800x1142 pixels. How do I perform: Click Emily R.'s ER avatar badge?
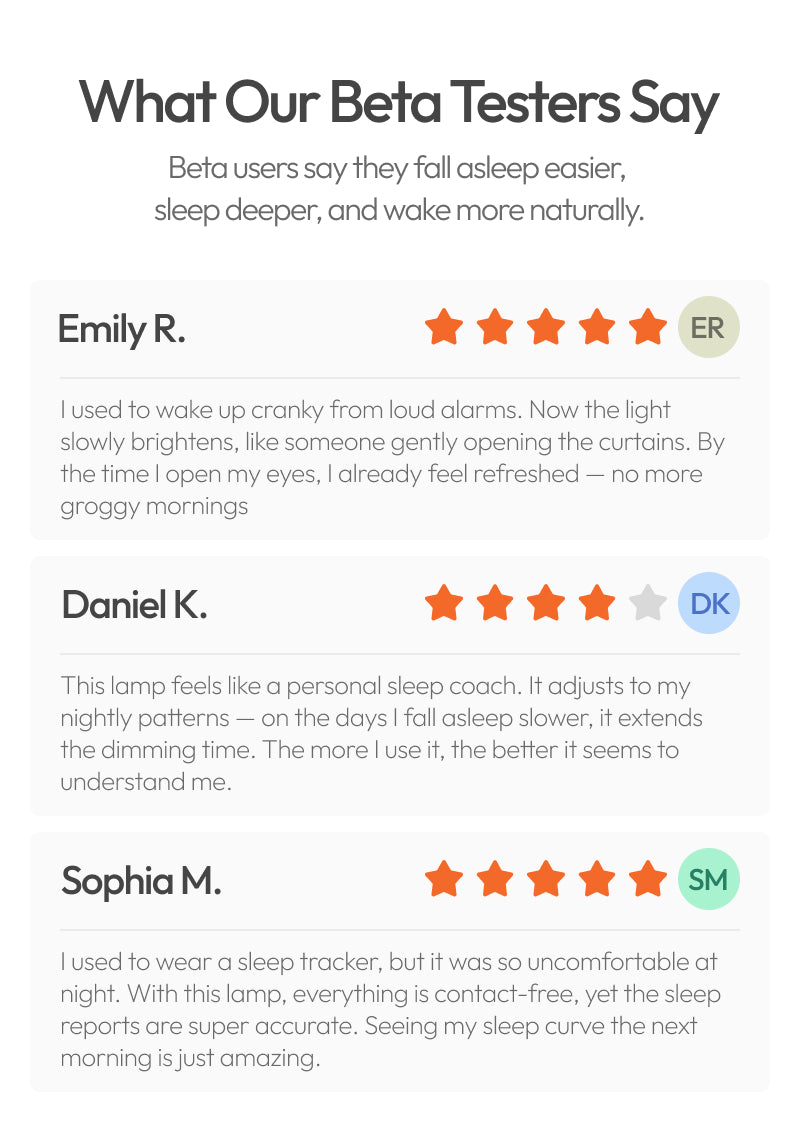(x=708, y=327)
